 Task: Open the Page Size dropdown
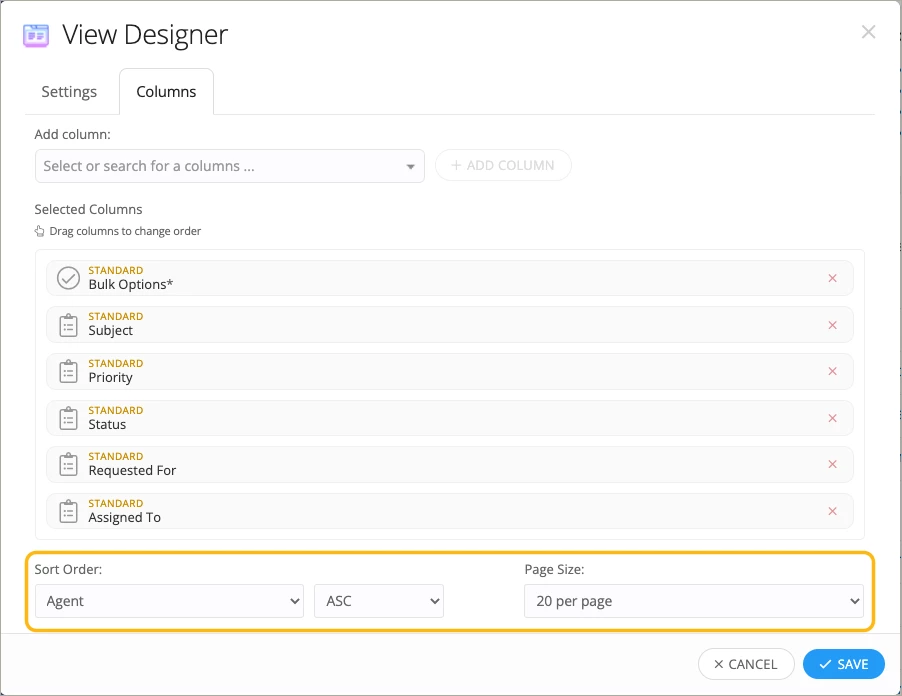click(x=693, y=601)
